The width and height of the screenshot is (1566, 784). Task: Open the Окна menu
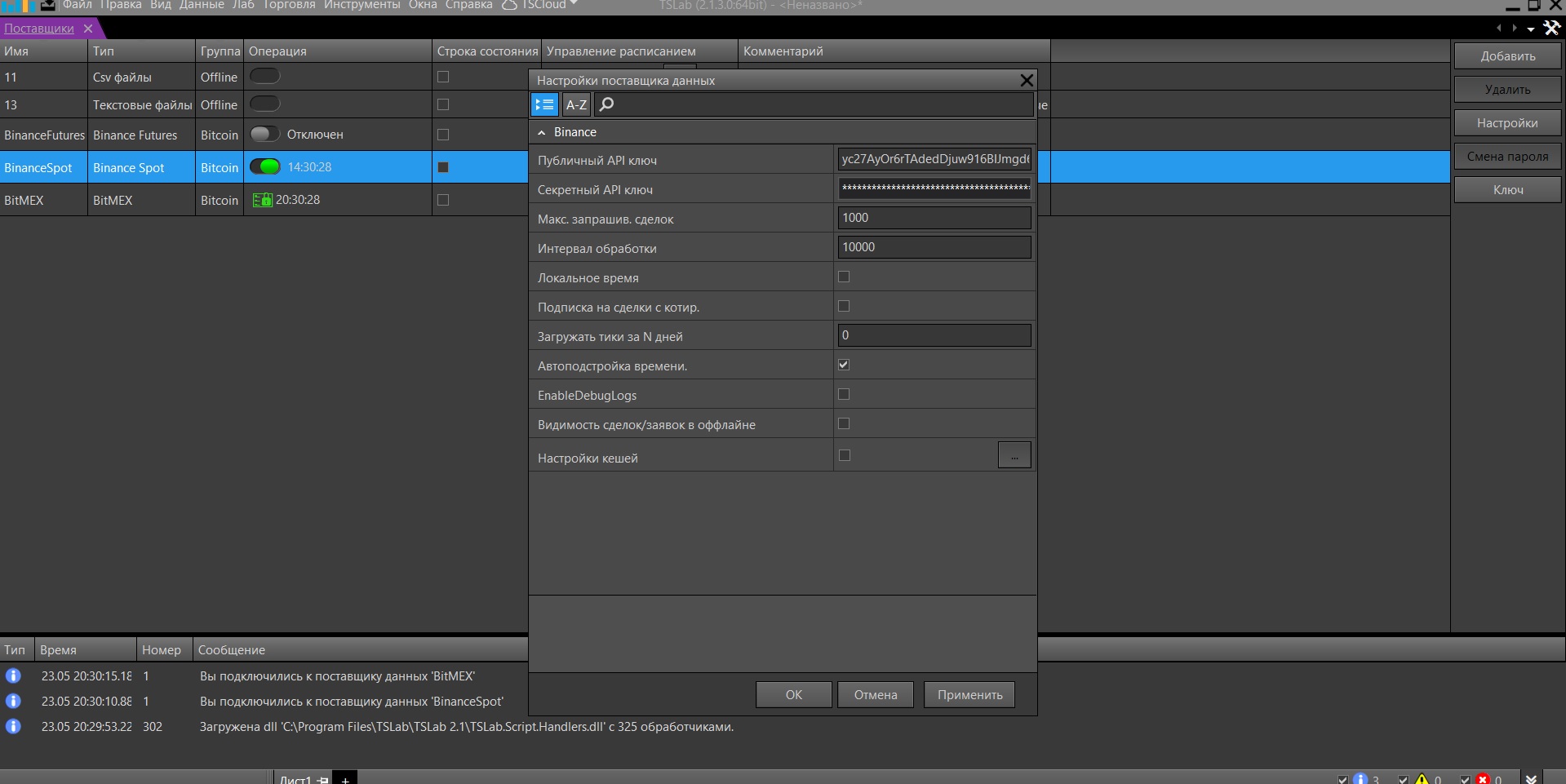tap(423, 5)
